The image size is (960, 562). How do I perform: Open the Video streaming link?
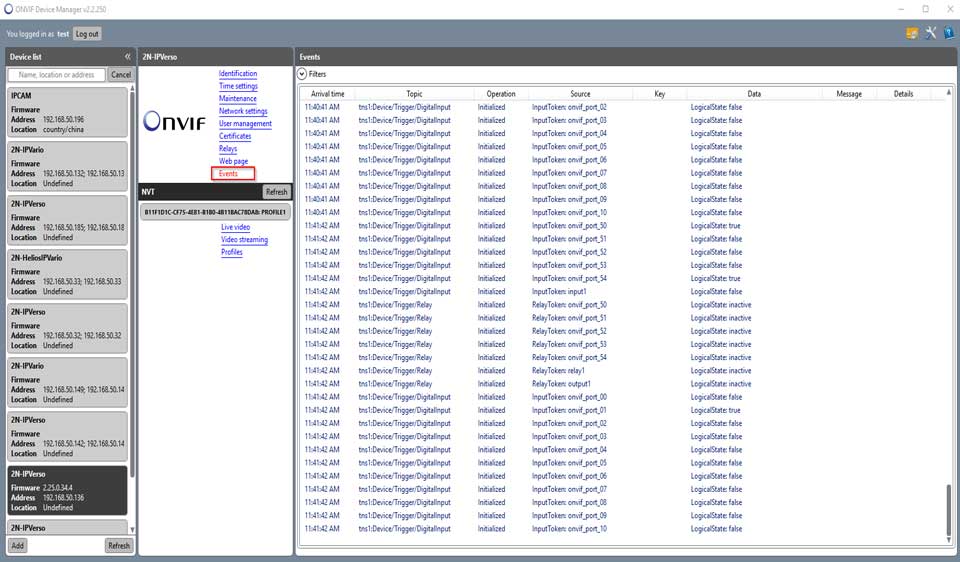click(244, 240)
